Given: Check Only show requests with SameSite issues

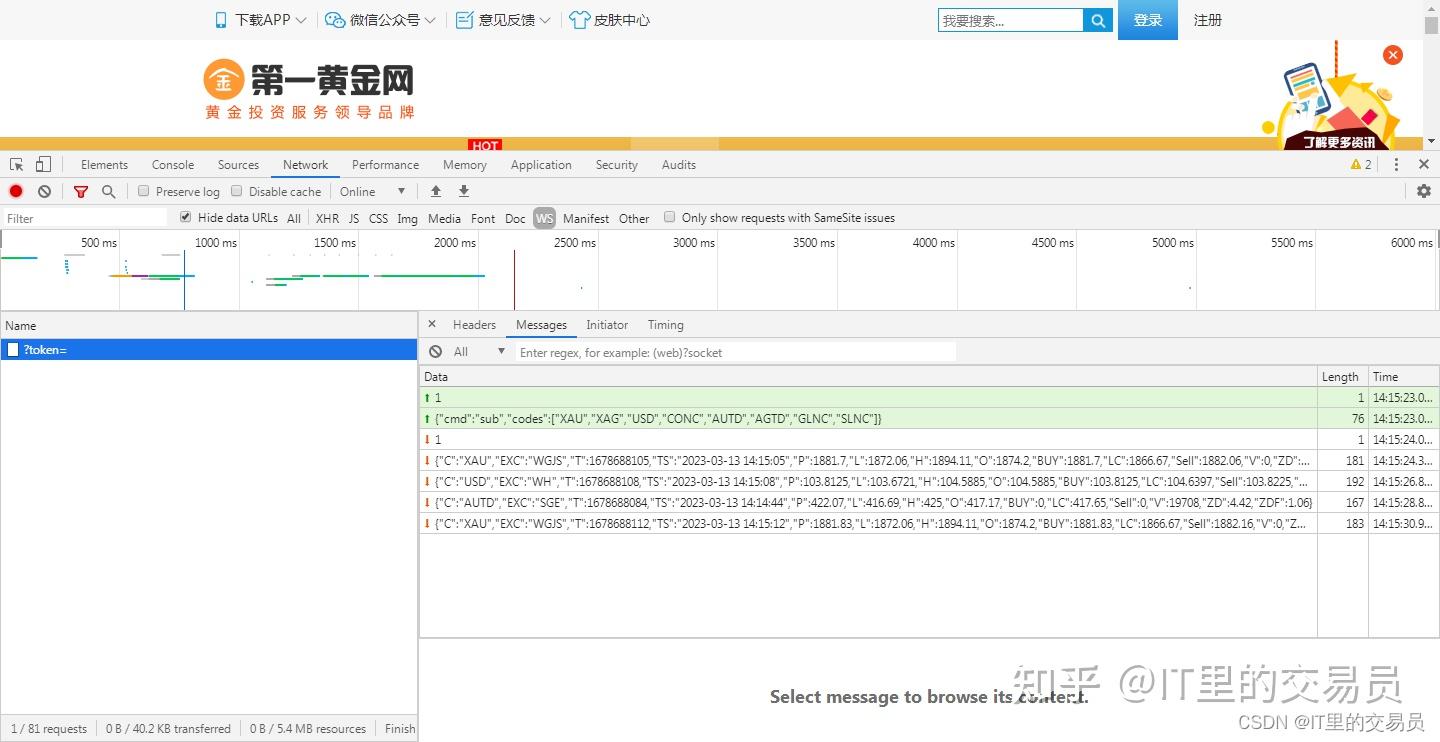Looking at the screenshot, I should point(669,217).
